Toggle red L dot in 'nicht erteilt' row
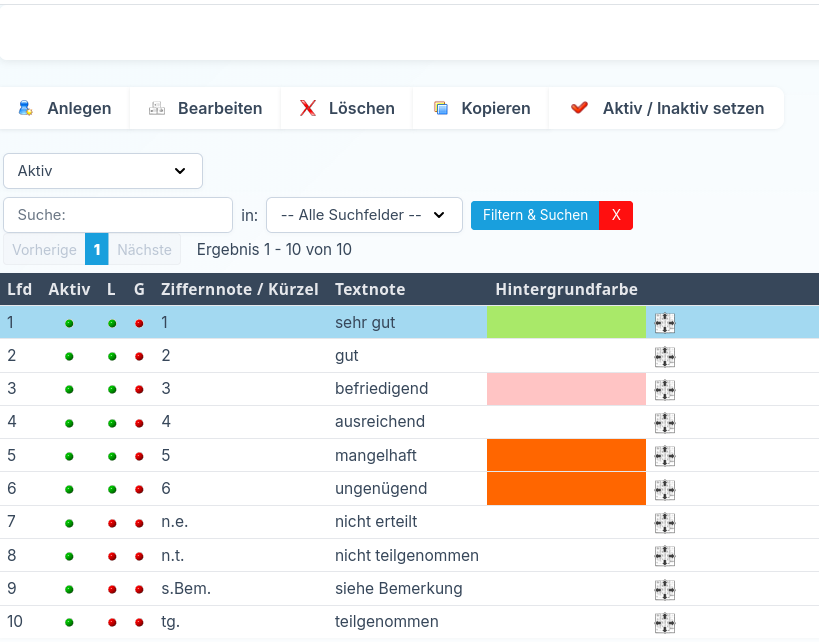819x642 pixels. pos(112,523)
